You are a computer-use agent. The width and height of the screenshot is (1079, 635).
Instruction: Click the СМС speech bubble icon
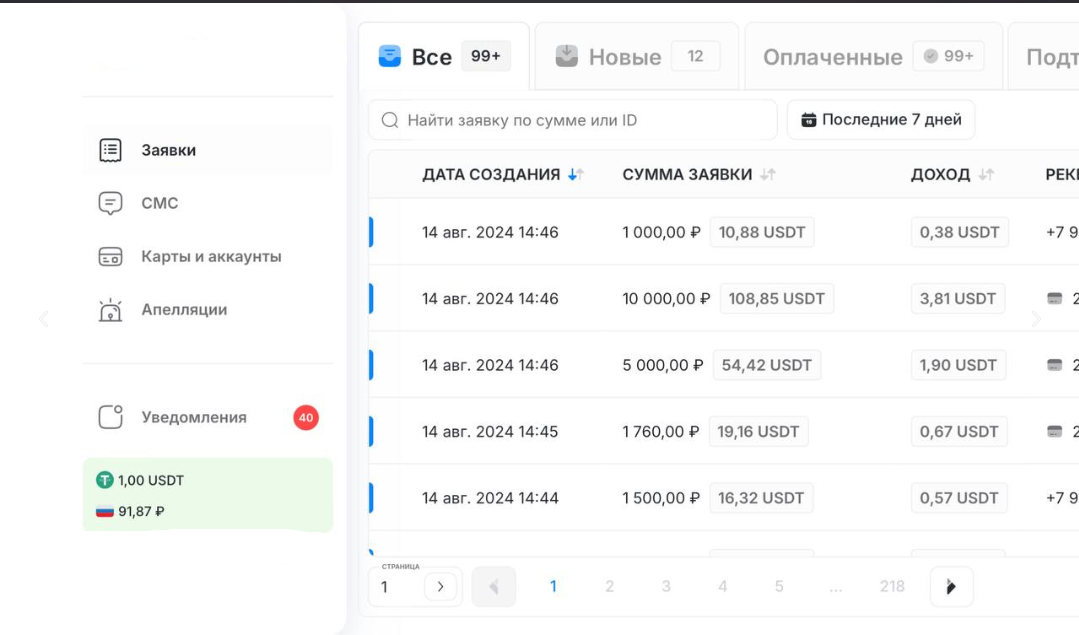(x=110, y=204)
